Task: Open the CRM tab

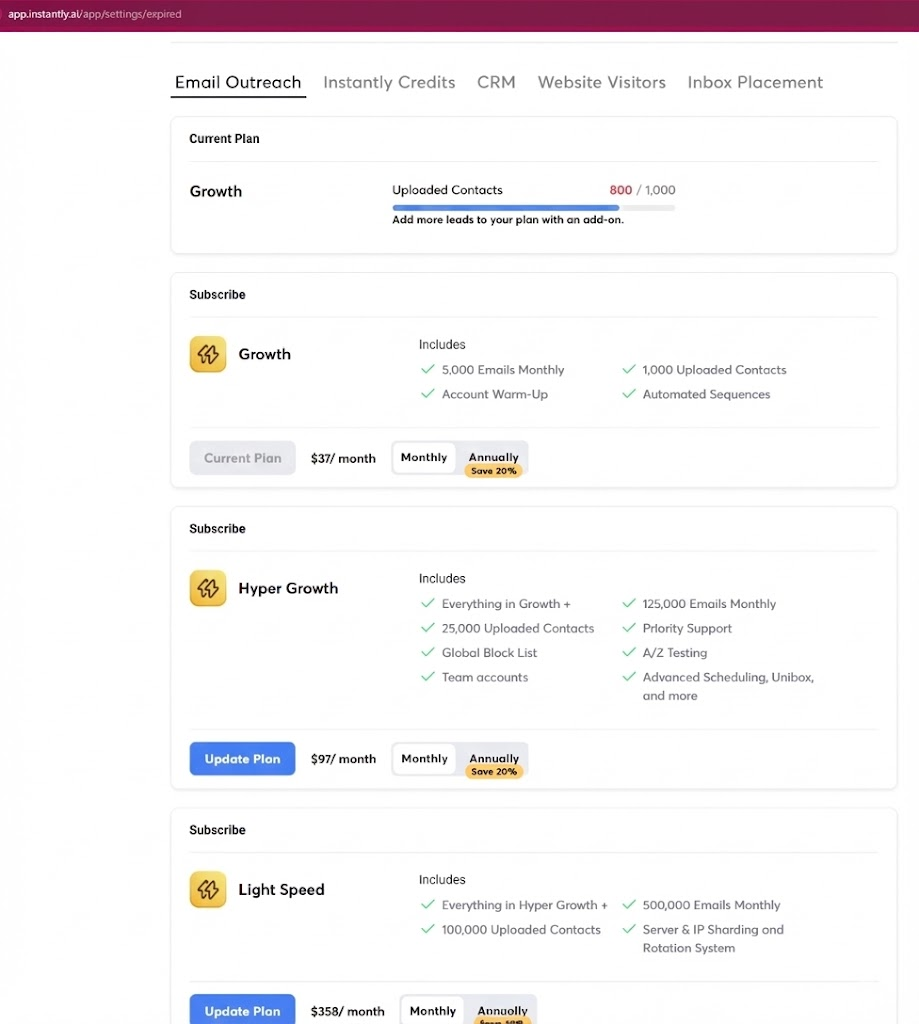Action: 496,82
